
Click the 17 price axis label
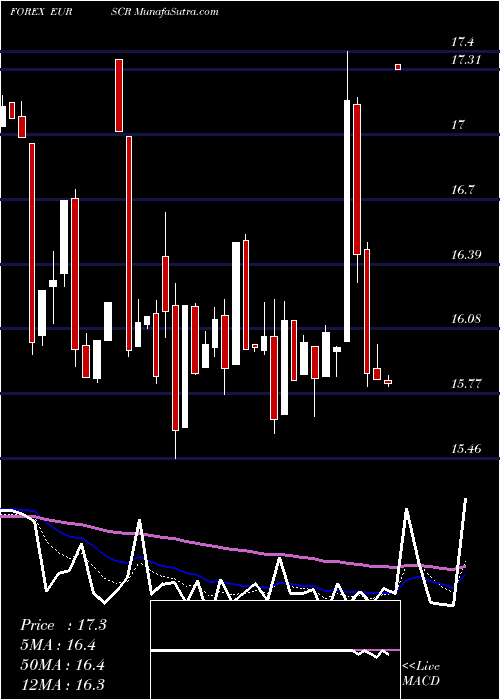coord(458,125)
